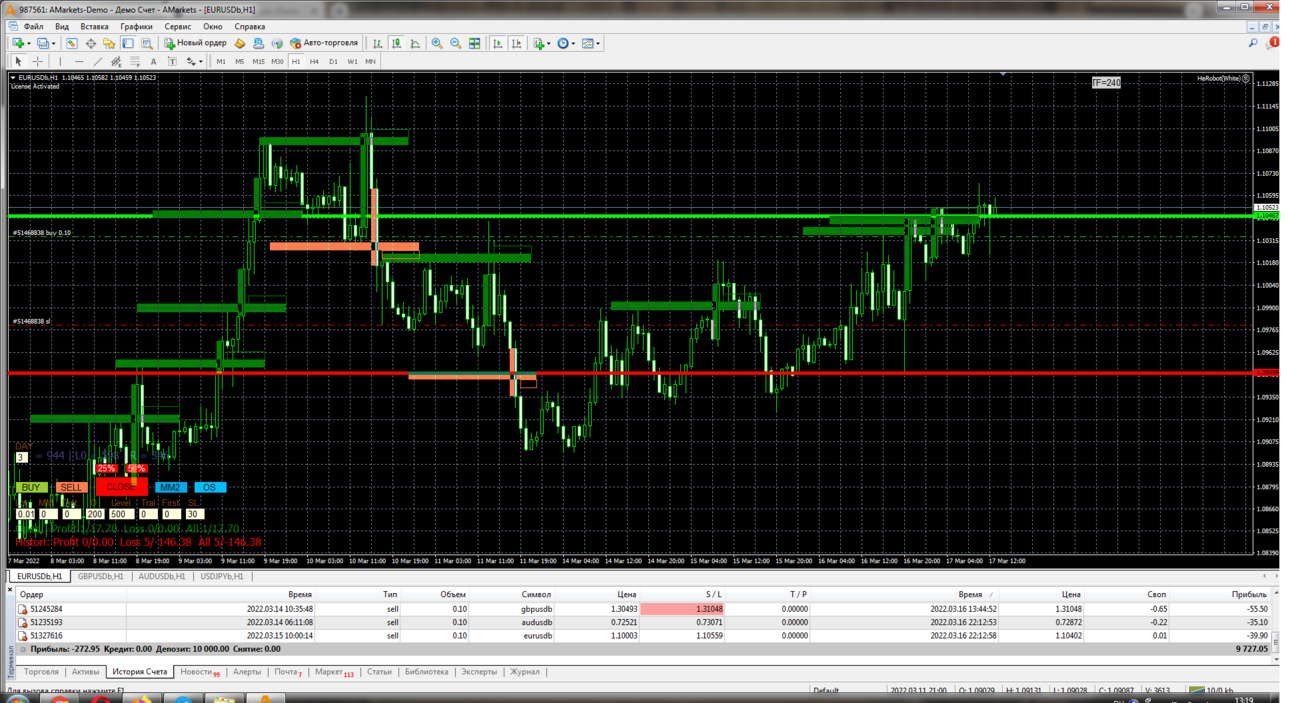This screenshot has width=1290, height=703.
Task: Switch to MN timeframe
Action: point(370,62)
